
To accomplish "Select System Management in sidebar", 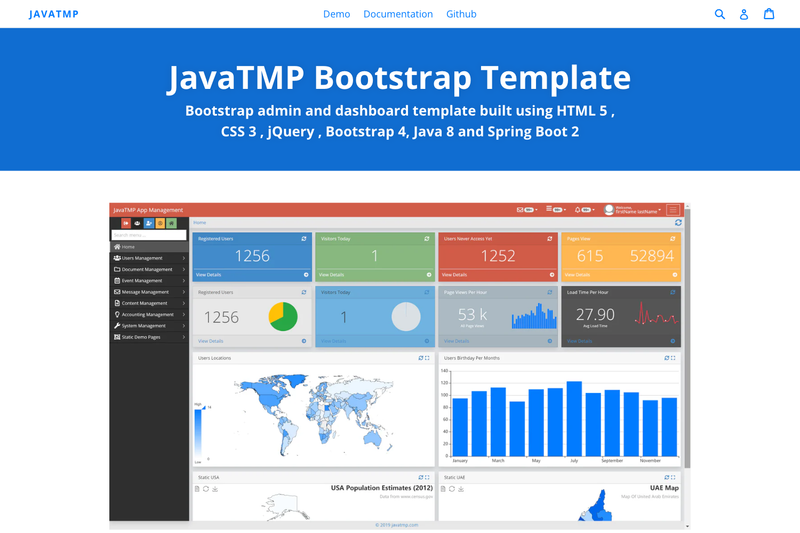I will click(x=149, y=325).
